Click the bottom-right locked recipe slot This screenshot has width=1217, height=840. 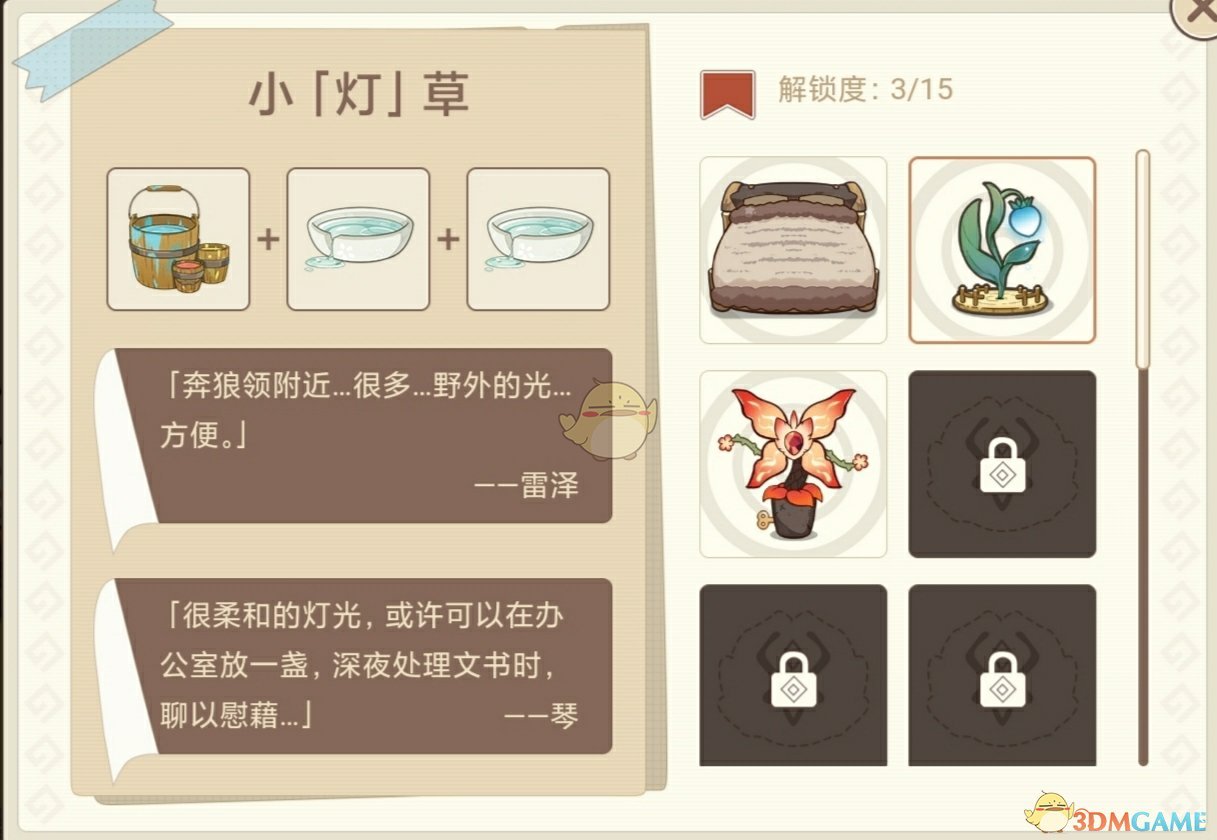(x=1002, y=675)
